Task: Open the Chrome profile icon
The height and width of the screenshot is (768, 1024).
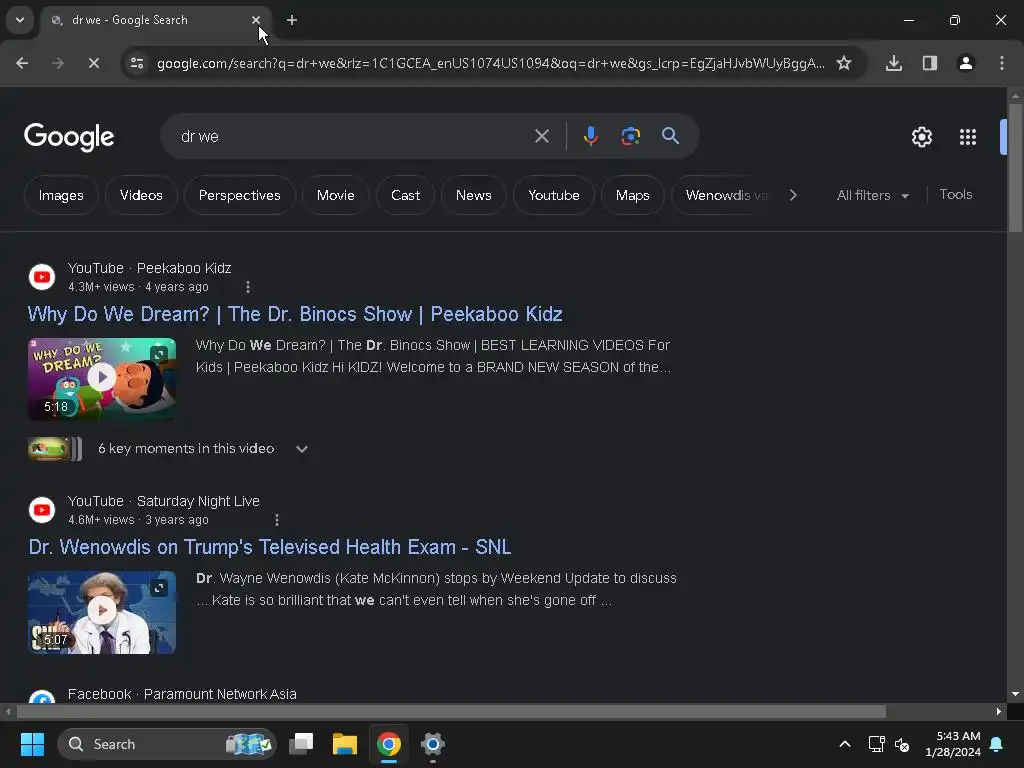Action: [x=966, y=63]
